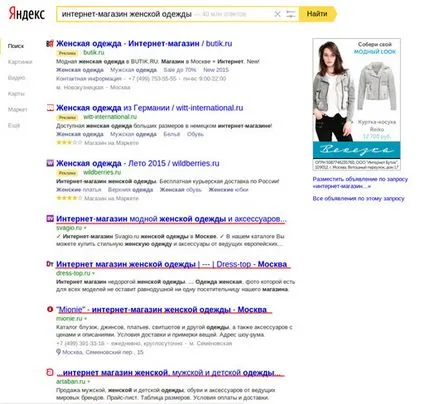Screen dimensions: 434x404
Task: Click 'New 2015' sitelink under butik.ru
Action: point(216,70)
